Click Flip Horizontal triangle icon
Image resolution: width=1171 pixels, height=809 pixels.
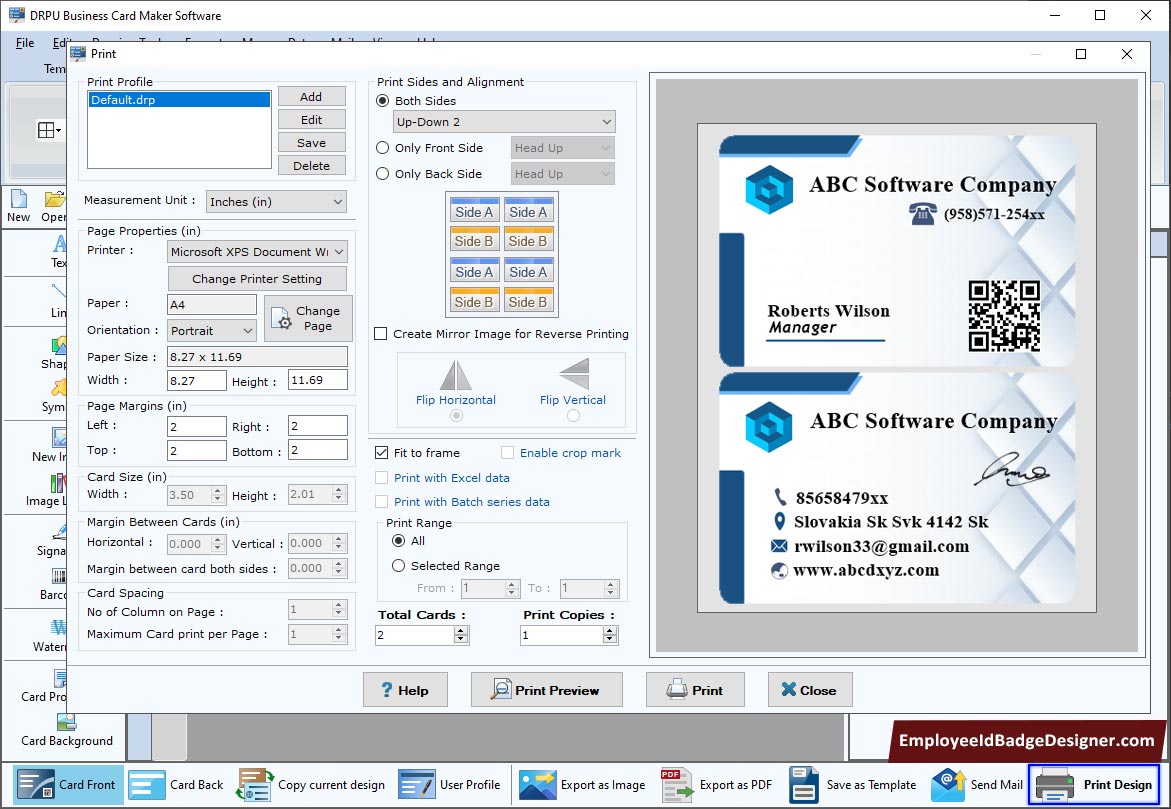(456, 375)
